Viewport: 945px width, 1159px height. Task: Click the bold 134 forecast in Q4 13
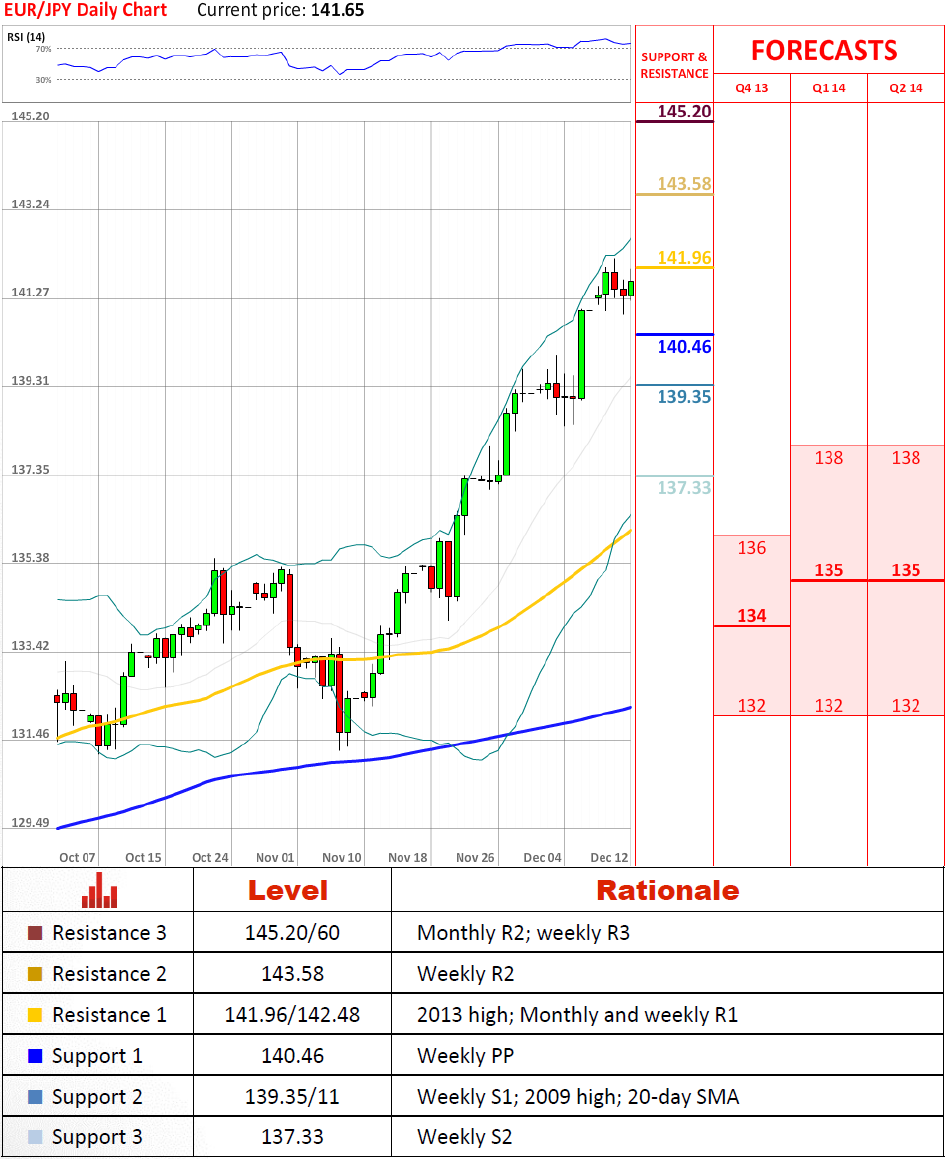[751, 616]
